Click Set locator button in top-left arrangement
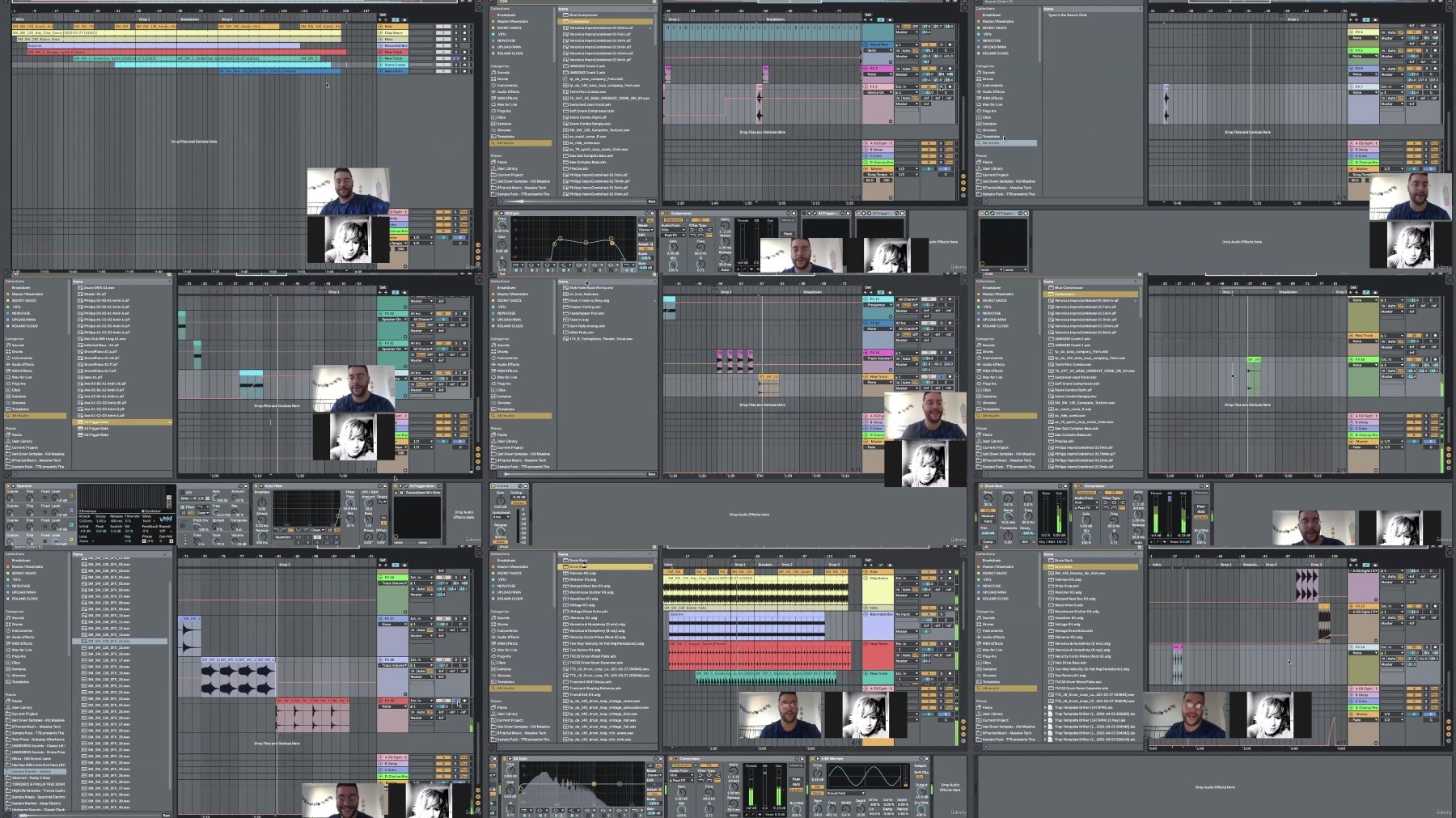Viewport: 1456px width, 818px height. point(383,15)
